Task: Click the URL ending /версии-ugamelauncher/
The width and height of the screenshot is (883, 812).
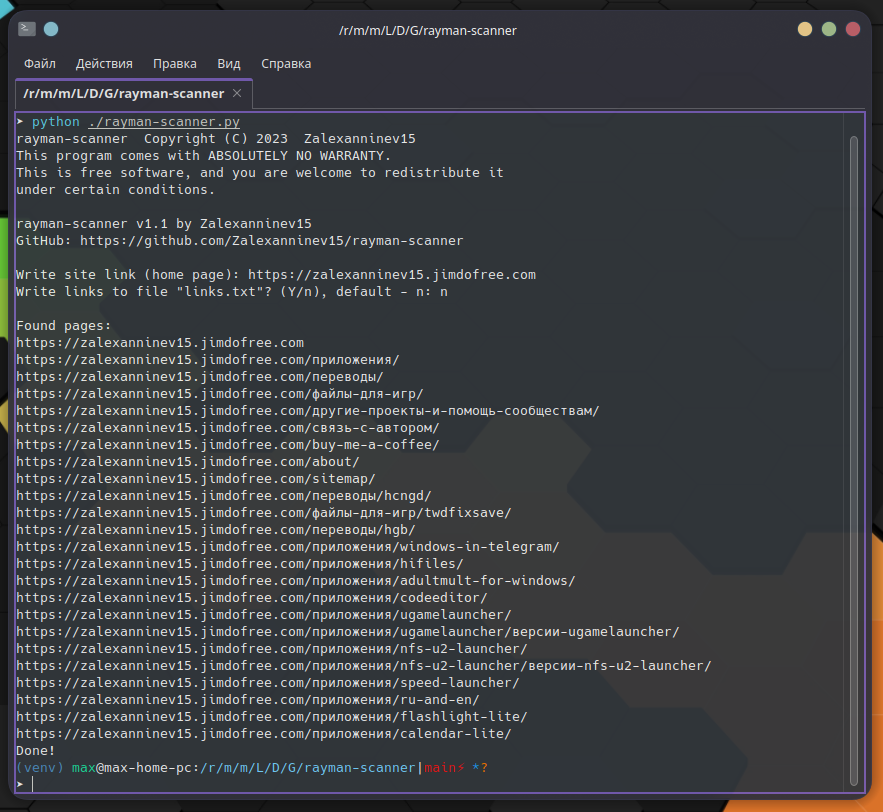Action: coord(348,631)
